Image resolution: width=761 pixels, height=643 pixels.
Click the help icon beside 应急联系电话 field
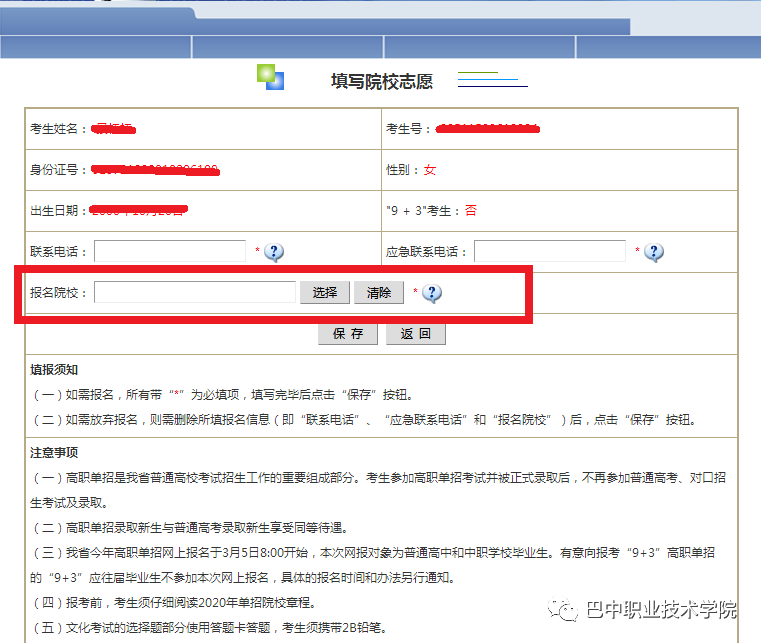(x=654, y=252)
